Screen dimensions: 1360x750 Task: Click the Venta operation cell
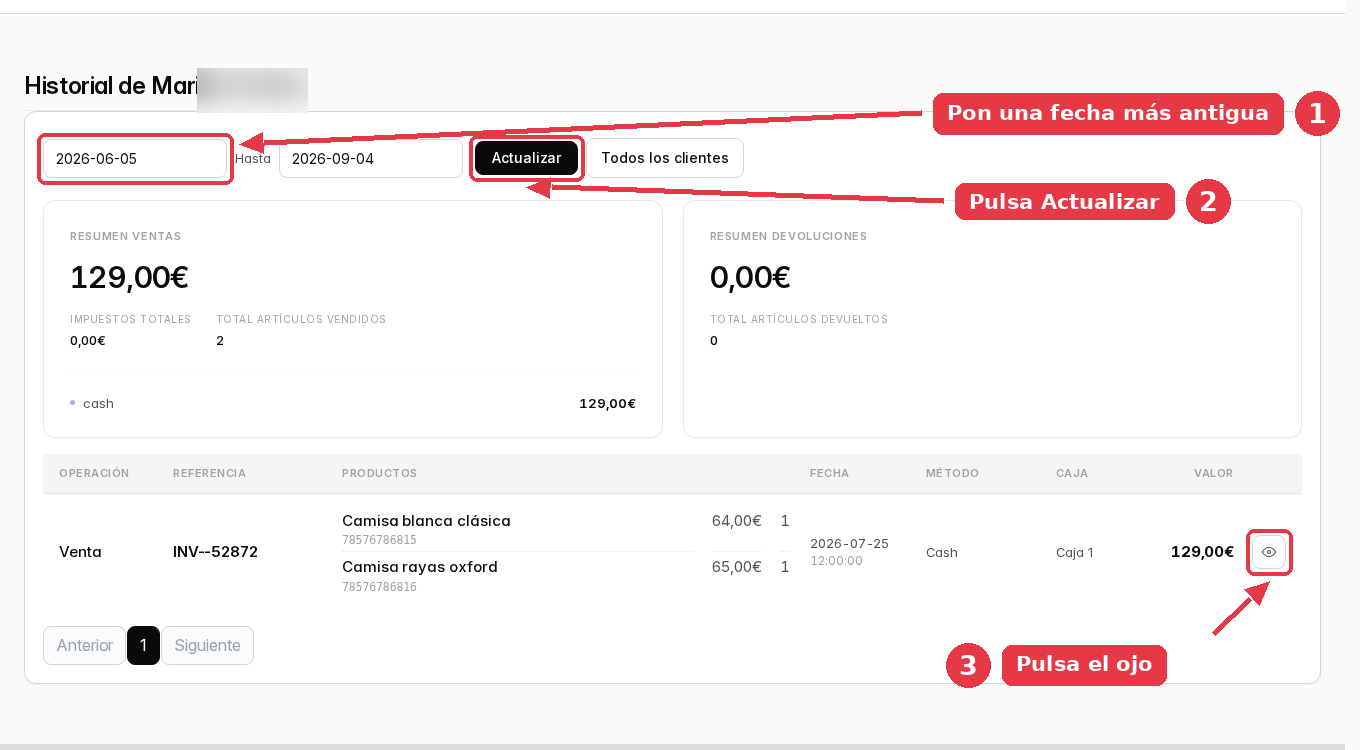pos(80,552)
